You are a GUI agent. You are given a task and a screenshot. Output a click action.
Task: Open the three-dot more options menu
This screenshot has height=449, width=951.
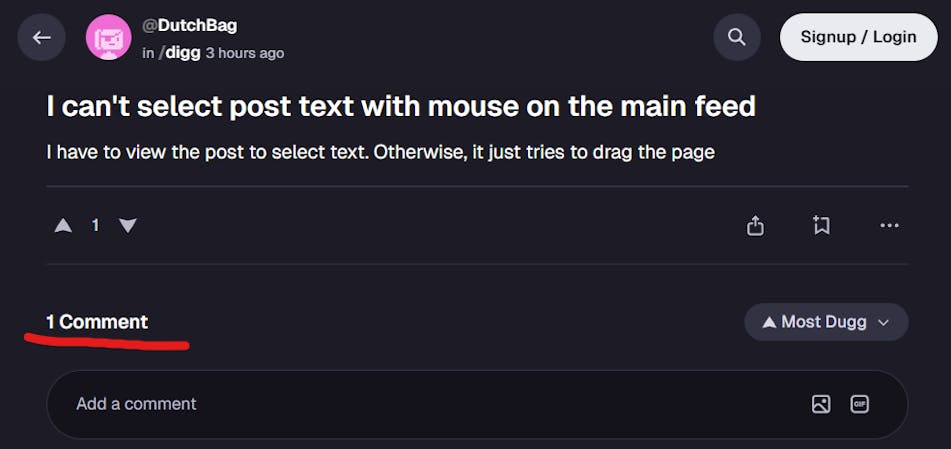point(889,226)
